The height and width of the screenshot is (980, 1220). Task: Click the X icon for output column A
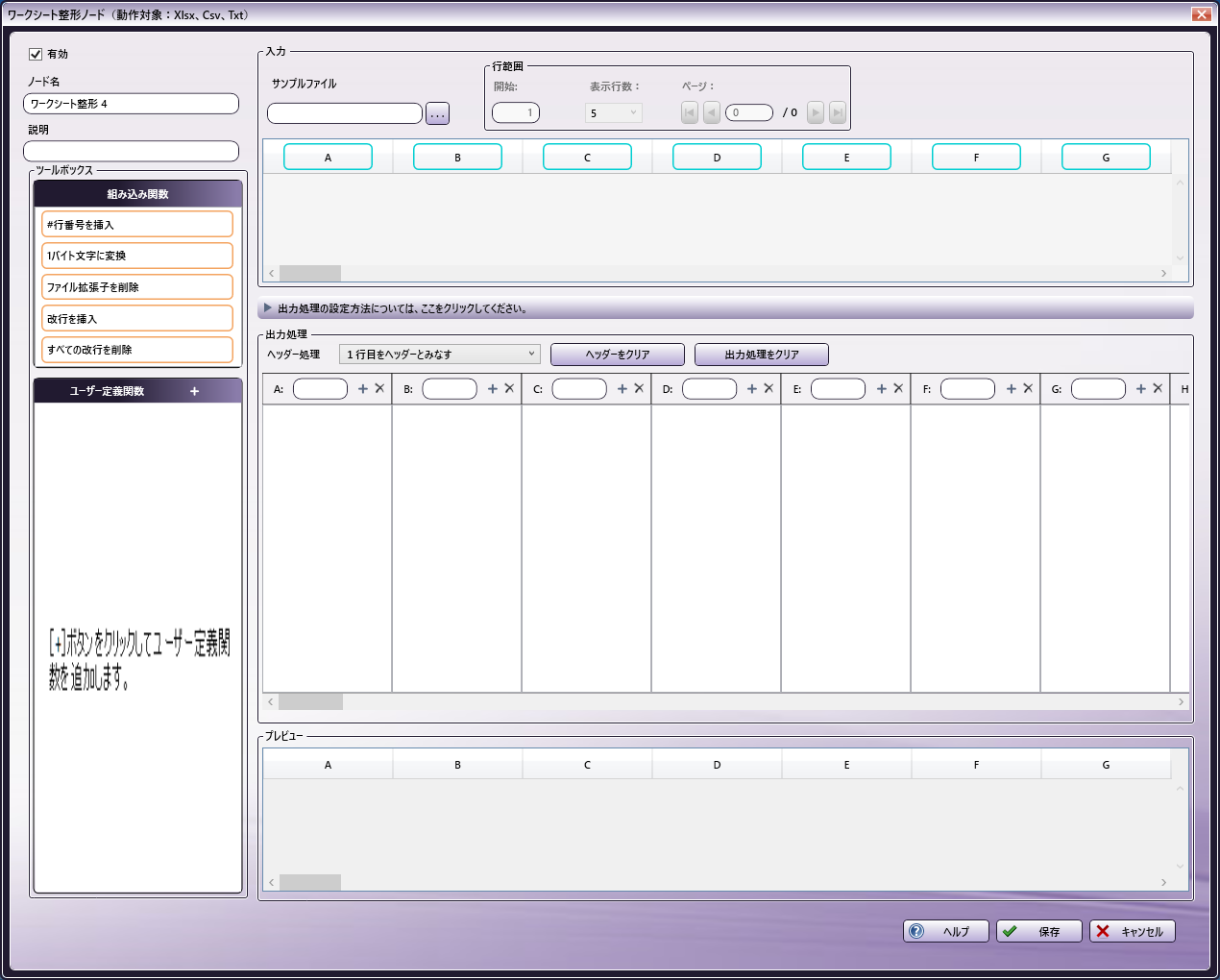(379, 388)
